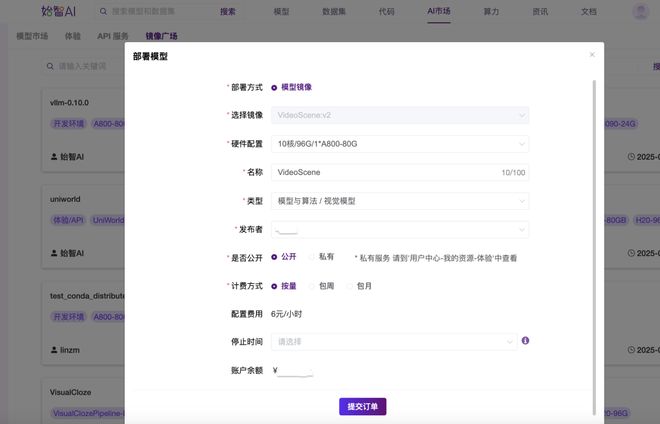Screen dimensions: 660x424
Task: Click the 始智AI logo
Action: coord(59,11)
